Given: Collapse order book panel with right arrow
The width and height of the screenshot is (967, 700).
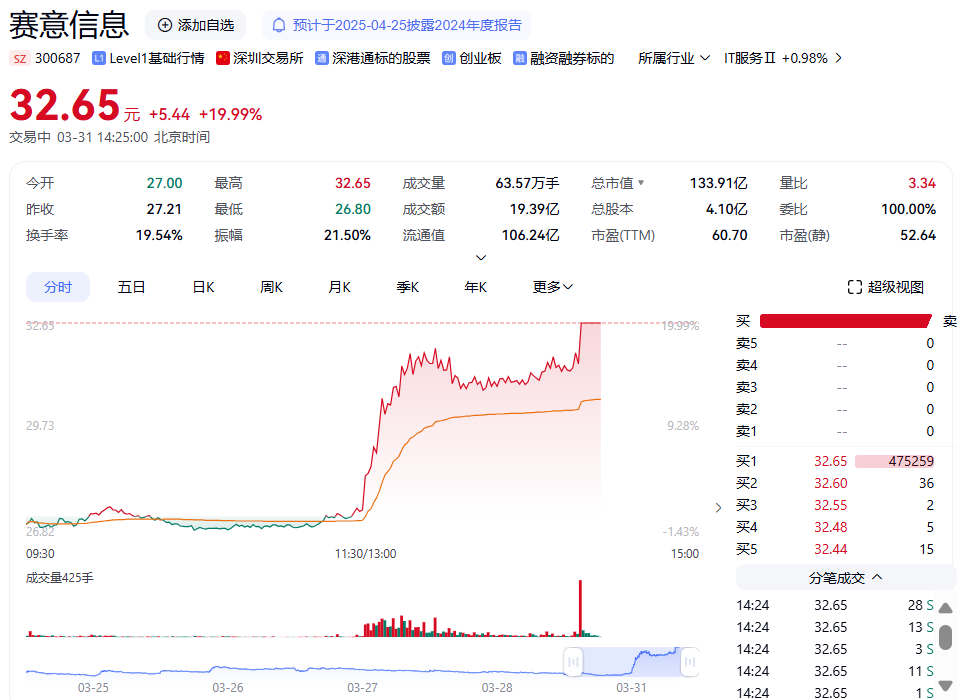Looking at the screenshot, I should point(718,508).
